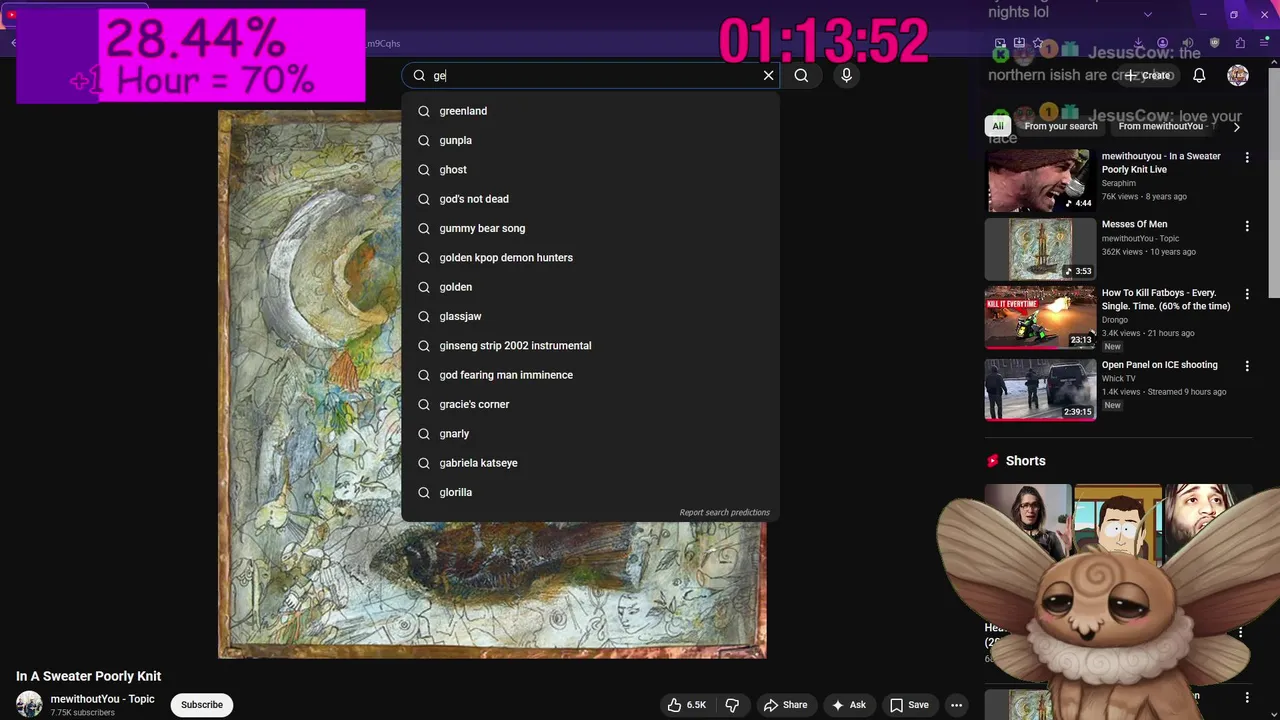
Task: Click the Create button
Action: 1147,75
